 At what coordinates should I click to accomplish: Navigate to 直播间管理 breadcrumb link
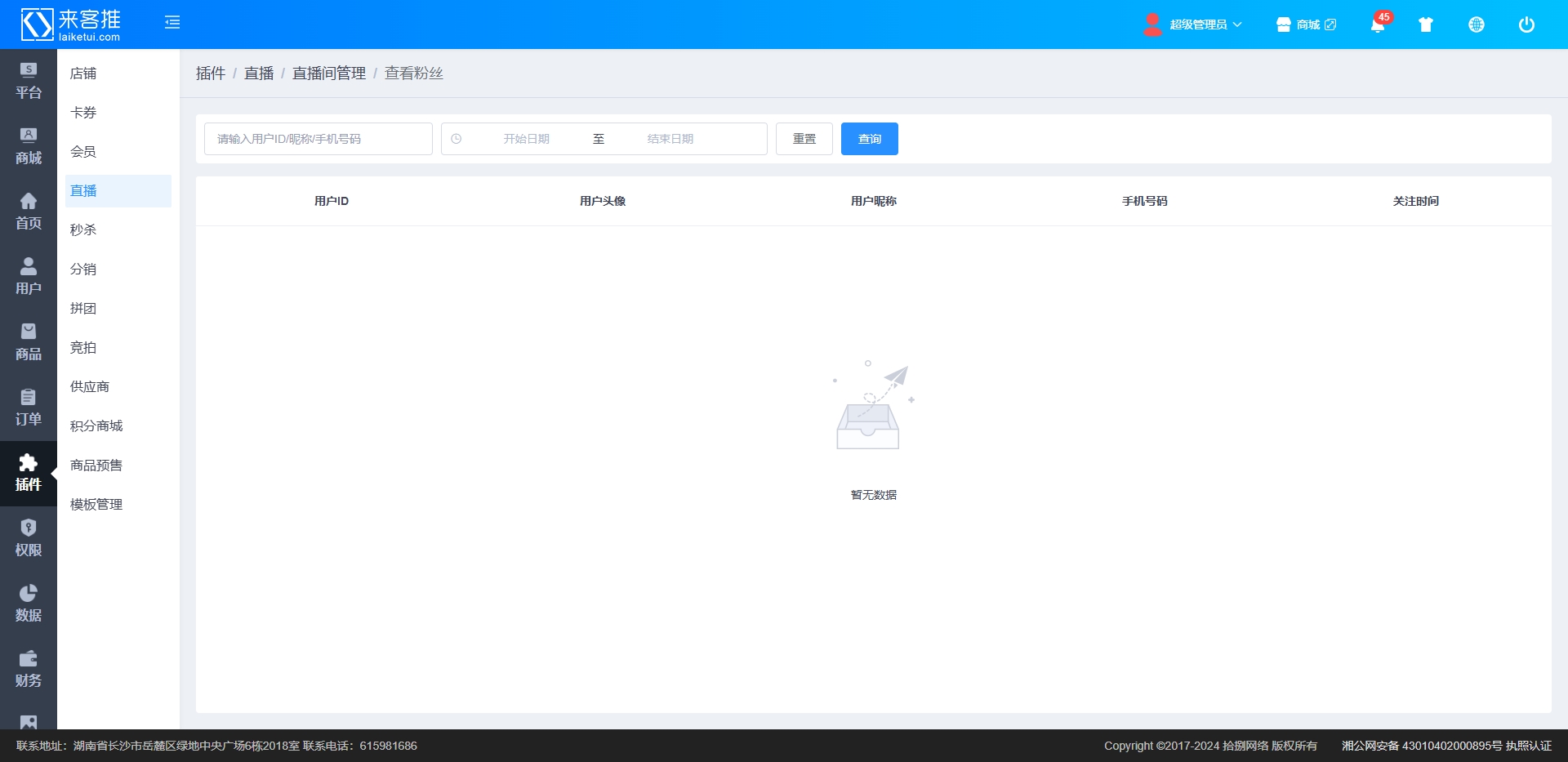click(329, 74)
